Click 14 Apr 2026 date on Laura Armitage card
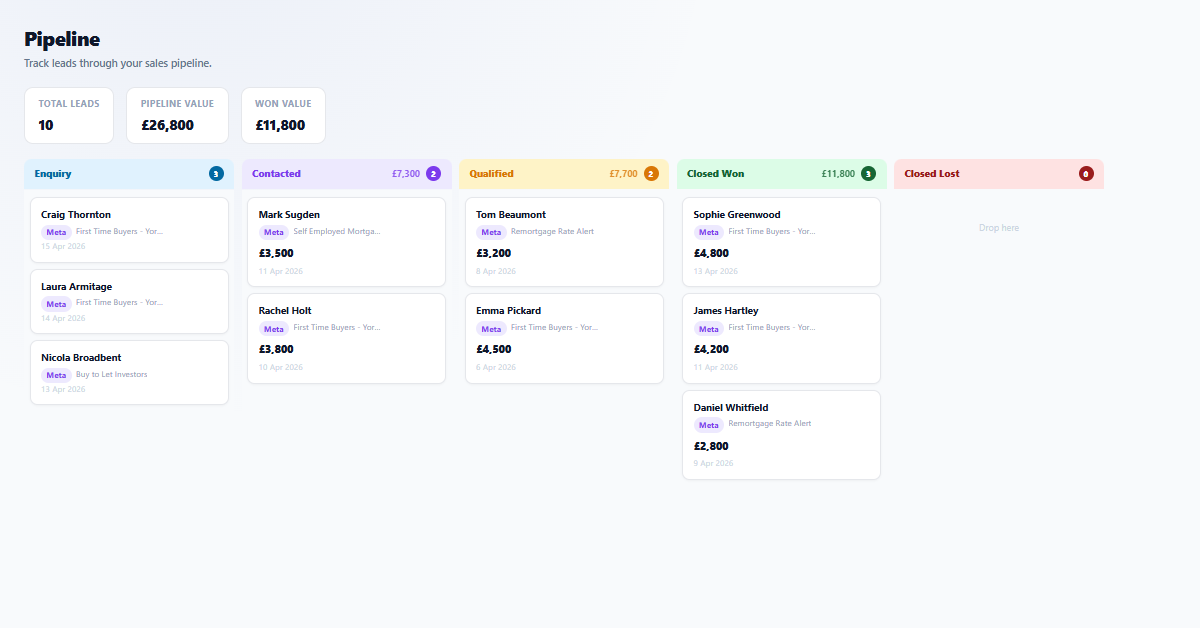The height and width of the screenshot is (628, 1200). coord(63,318)
